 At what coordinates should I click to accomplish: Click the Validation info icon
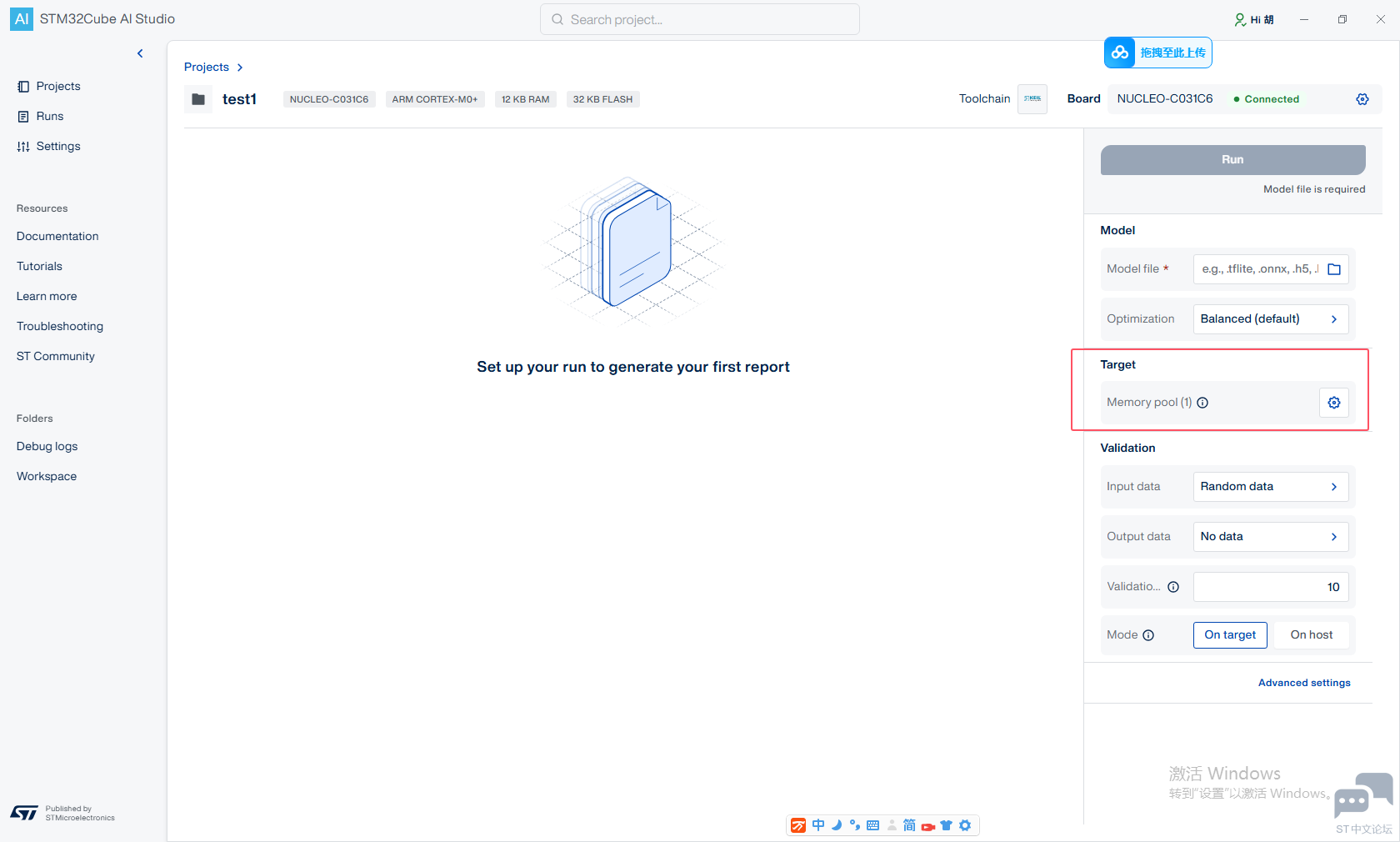[1173, 587]
